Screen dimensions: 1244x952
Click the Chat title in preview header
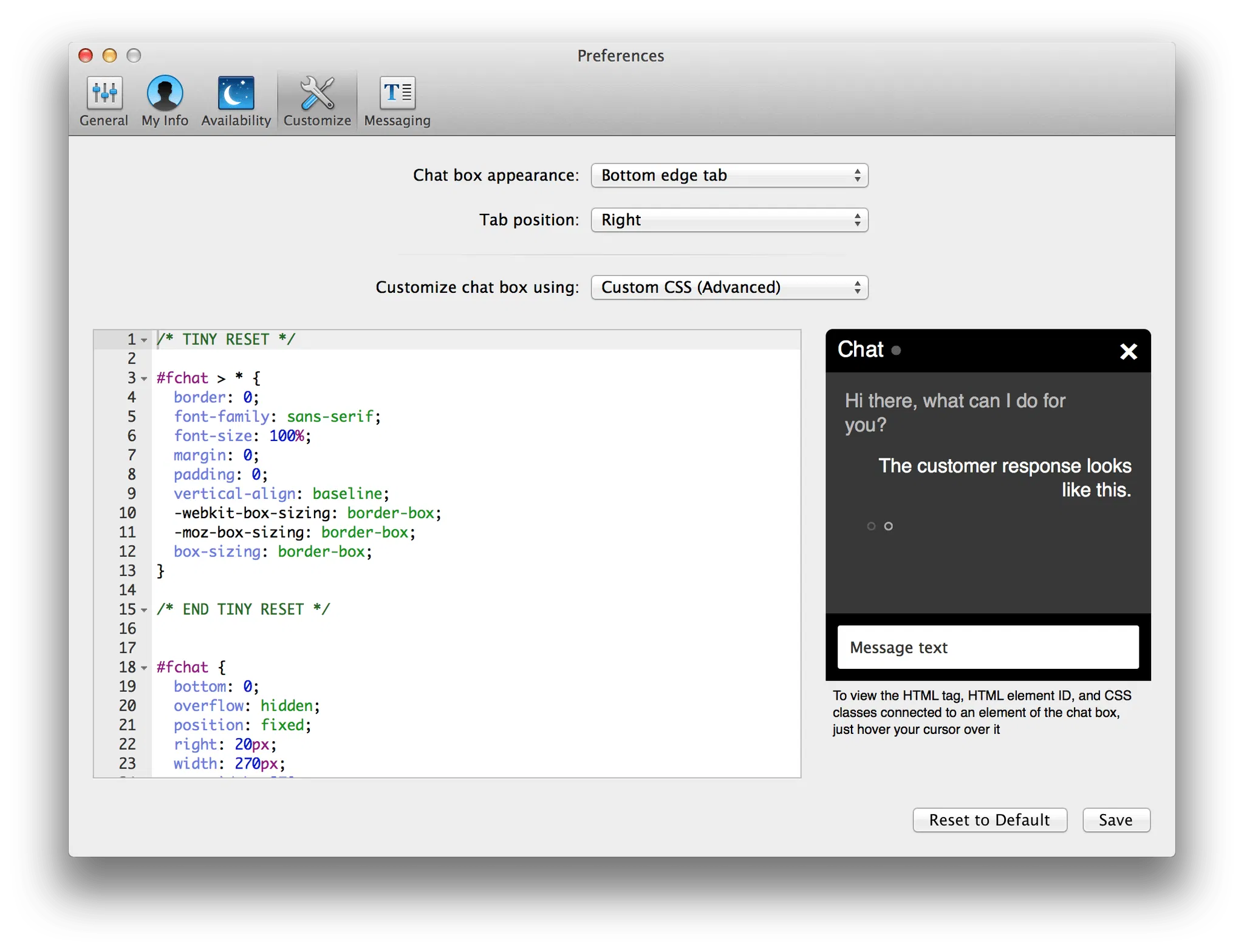860,349
